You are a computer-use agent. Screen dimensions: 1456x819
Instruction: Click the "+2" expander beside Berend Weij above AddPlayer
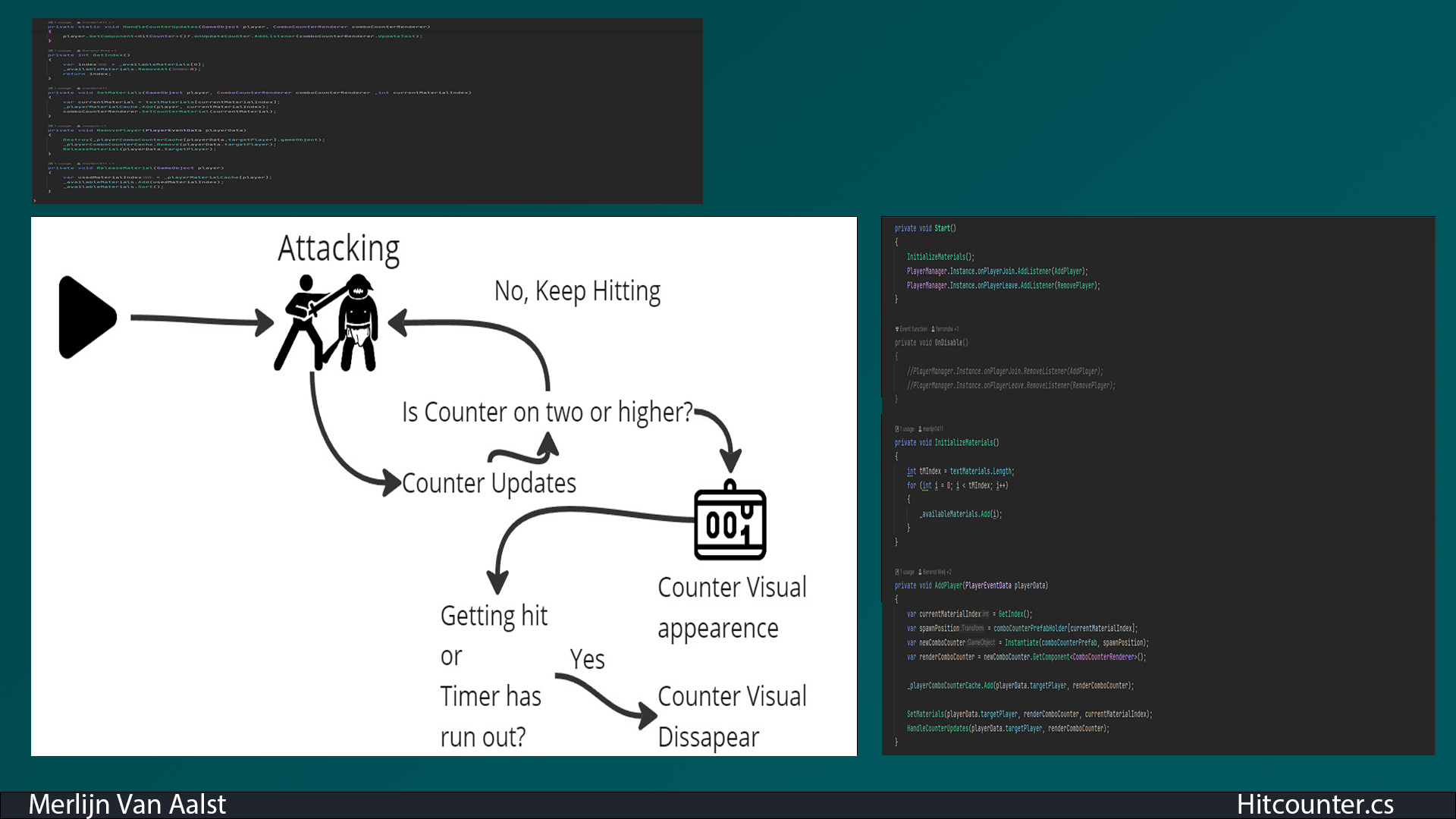[x=951, y=572]
